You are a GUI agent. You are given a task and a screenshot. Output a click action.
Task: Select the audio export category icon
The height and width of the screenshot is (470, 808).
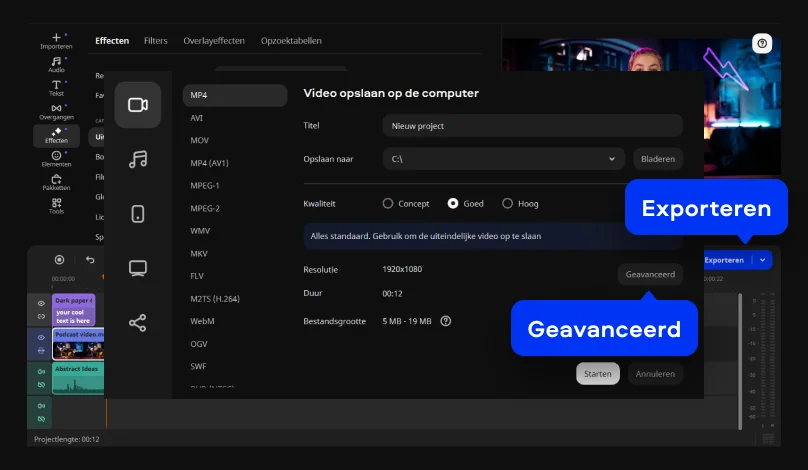pyautogui.click(x=137, y=159)
